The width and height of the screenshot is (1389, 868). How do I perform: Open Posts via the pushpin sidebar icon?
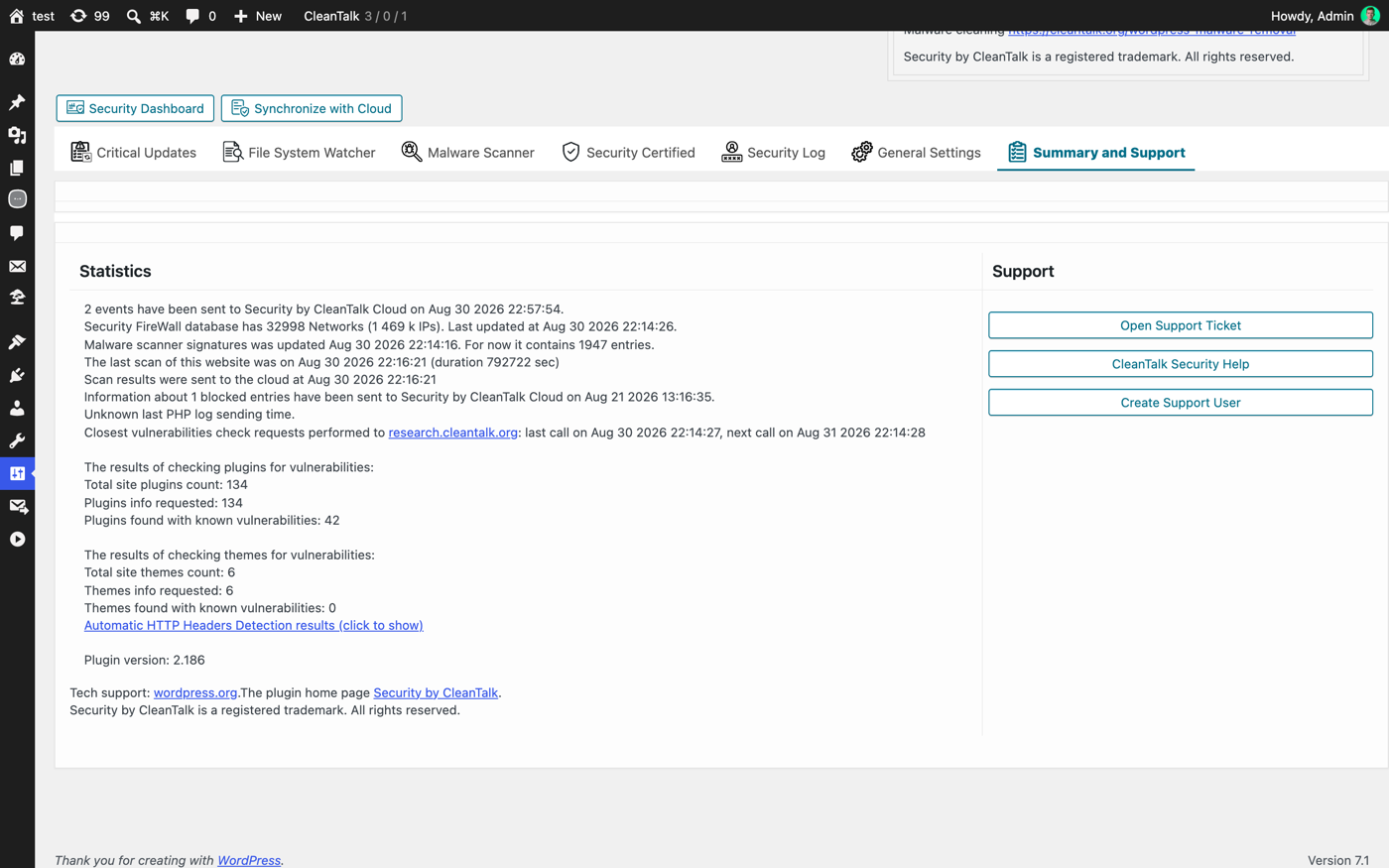click(17, 102)
